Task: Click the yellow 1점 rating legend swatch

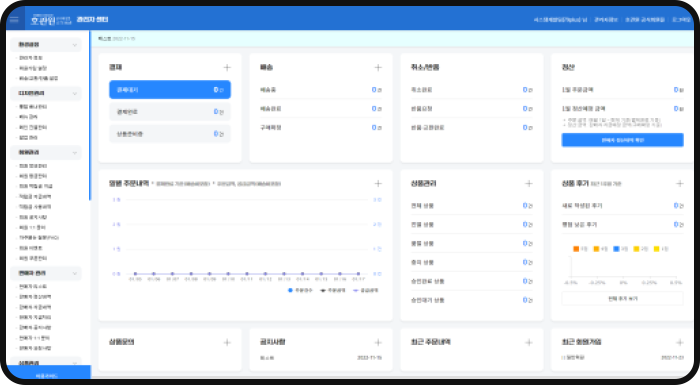Action: 656,249
